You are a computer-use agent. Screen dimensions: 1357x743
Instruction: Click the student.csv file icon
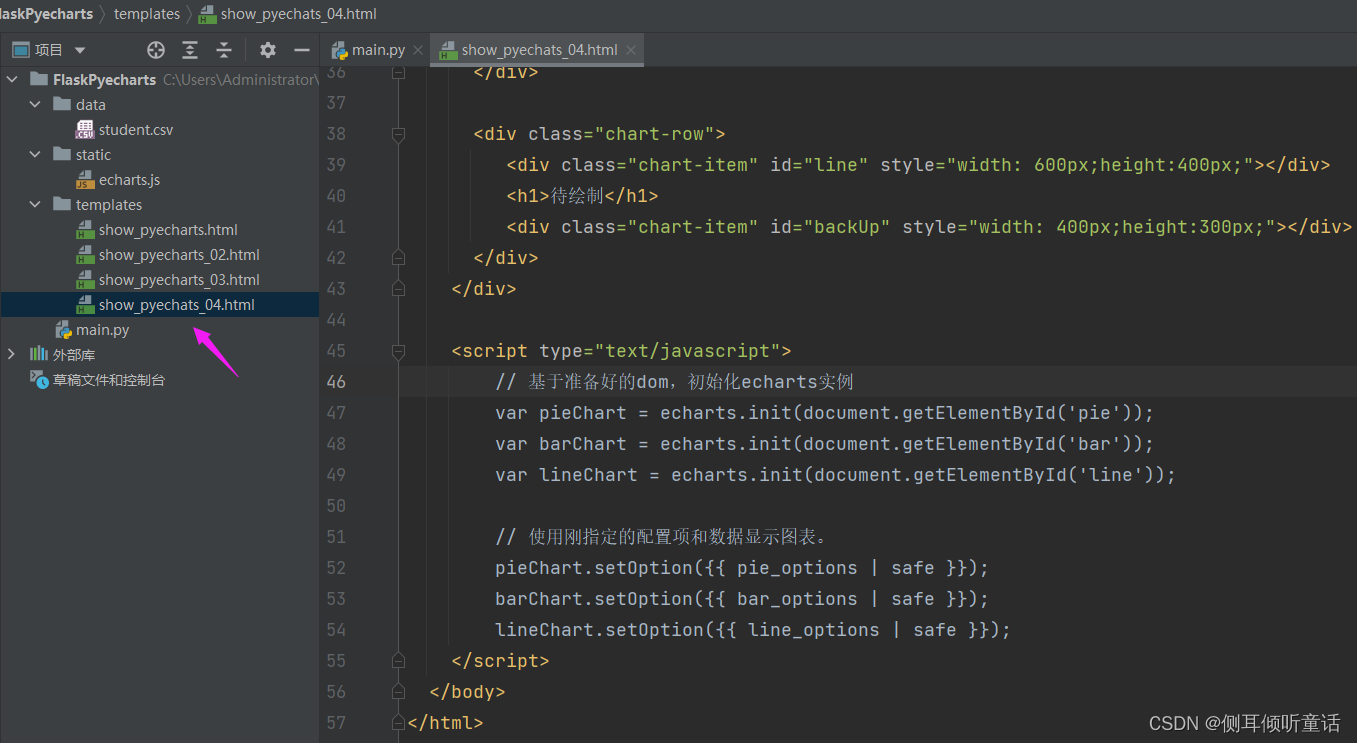[85, 129]
